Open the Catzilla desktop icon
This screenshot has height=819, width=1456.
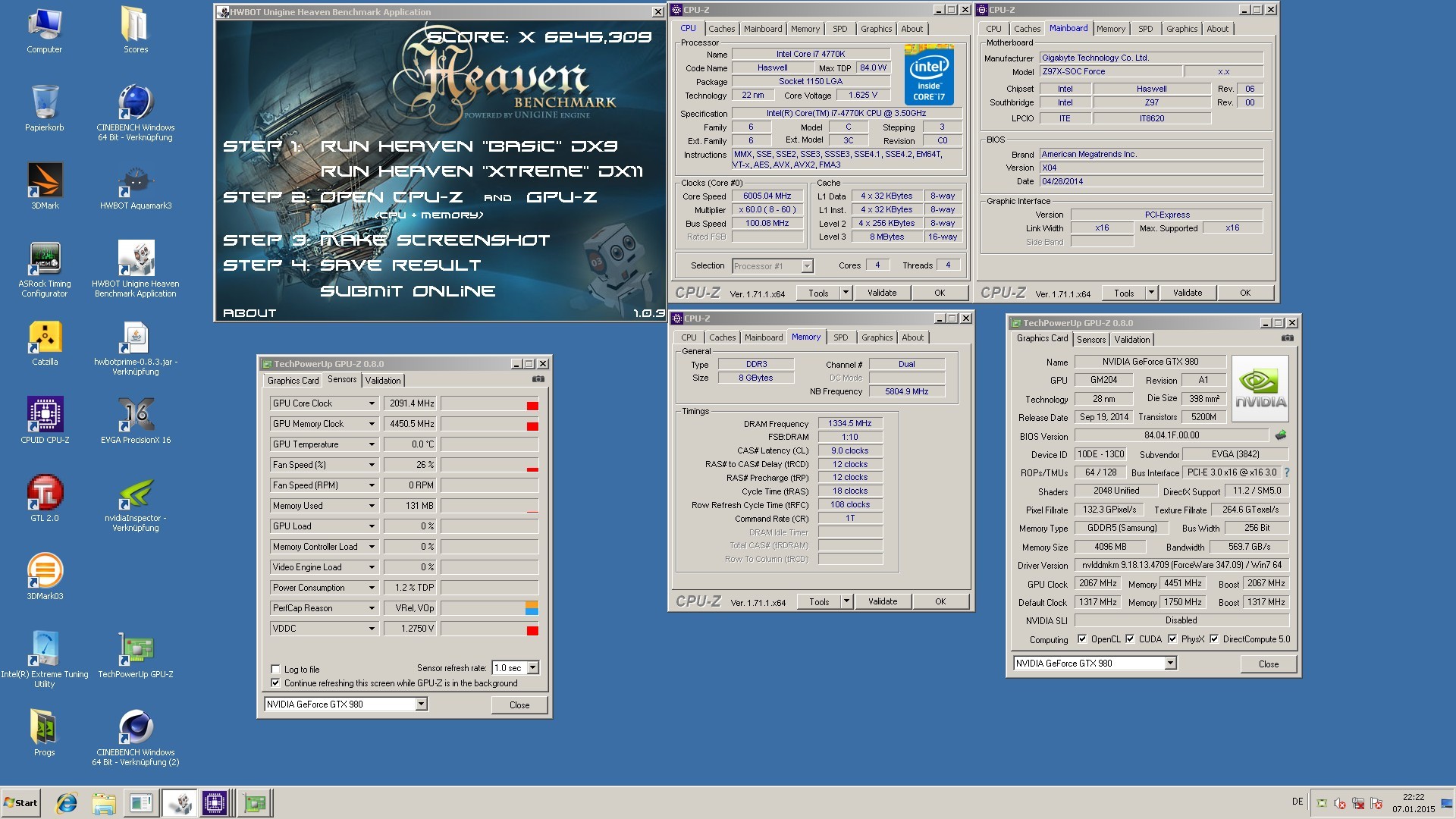point(45,343)
